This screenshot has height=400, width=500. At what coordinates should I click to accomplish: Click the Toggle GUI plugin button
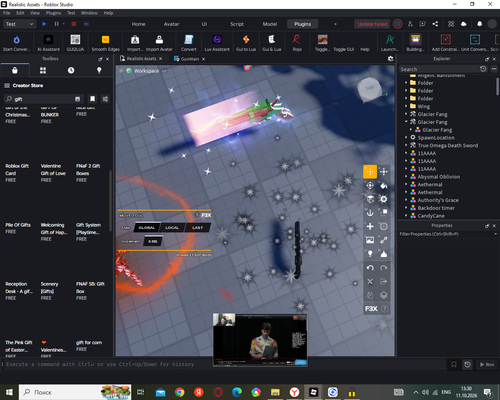click(x=344, y=49)
